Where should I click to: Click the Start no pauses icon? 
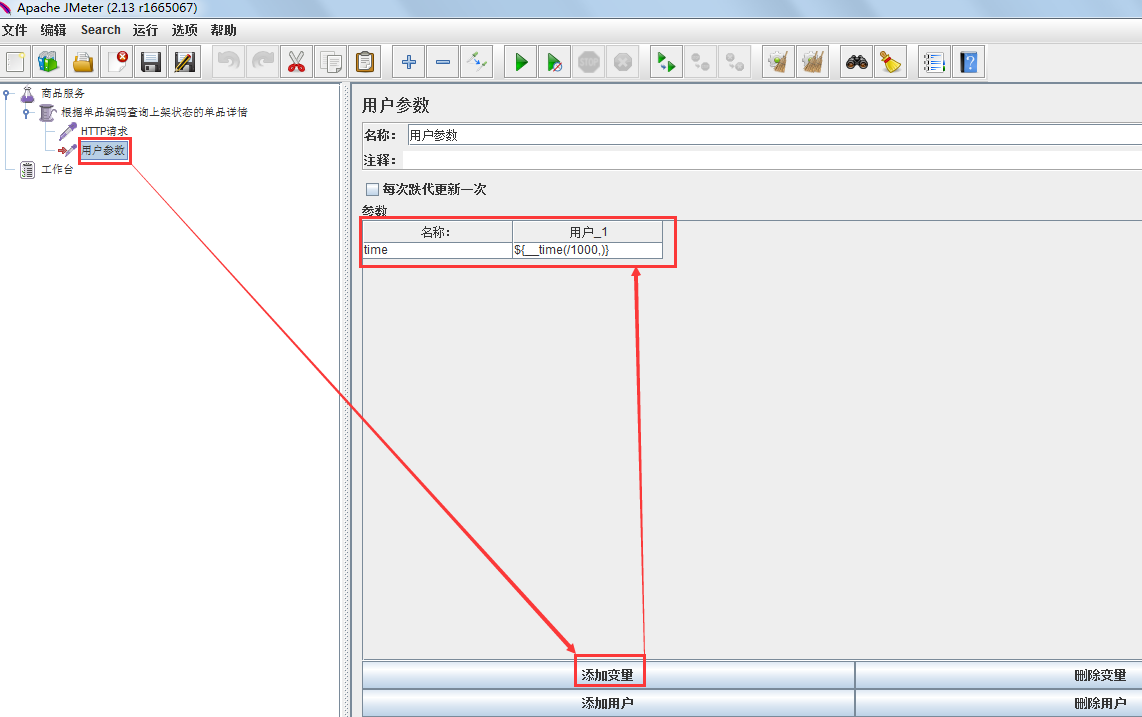554,63
